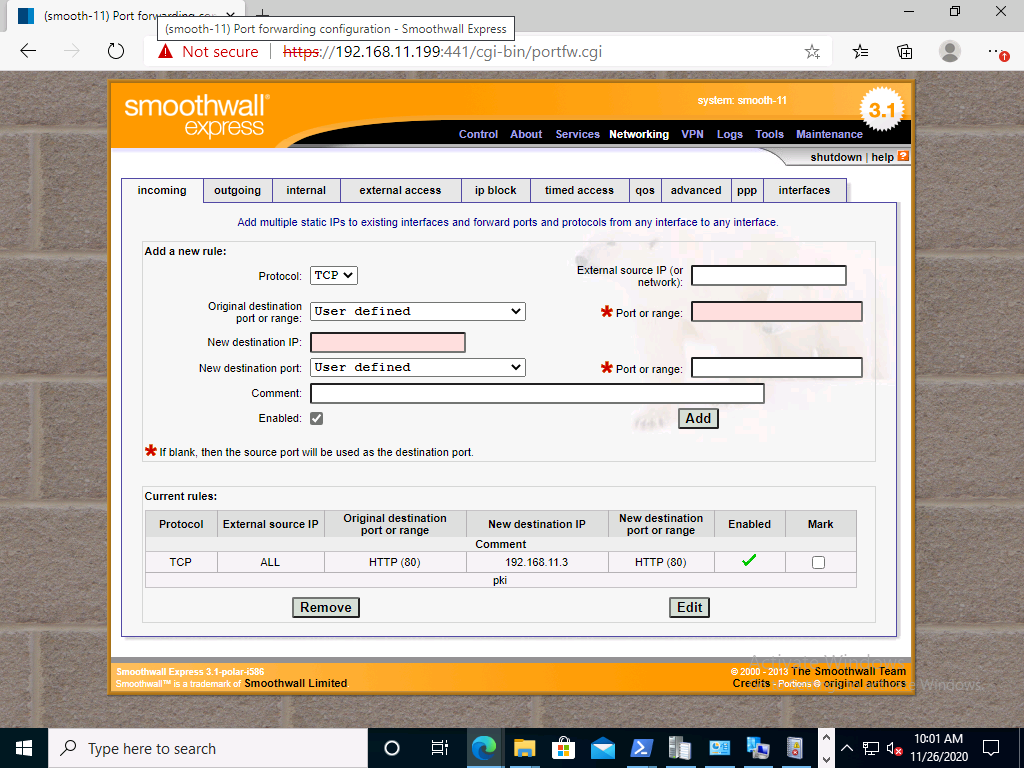Expand New destination port dropdown
The width and height of the screenshot is (1024, 768).
click(417, 368)
